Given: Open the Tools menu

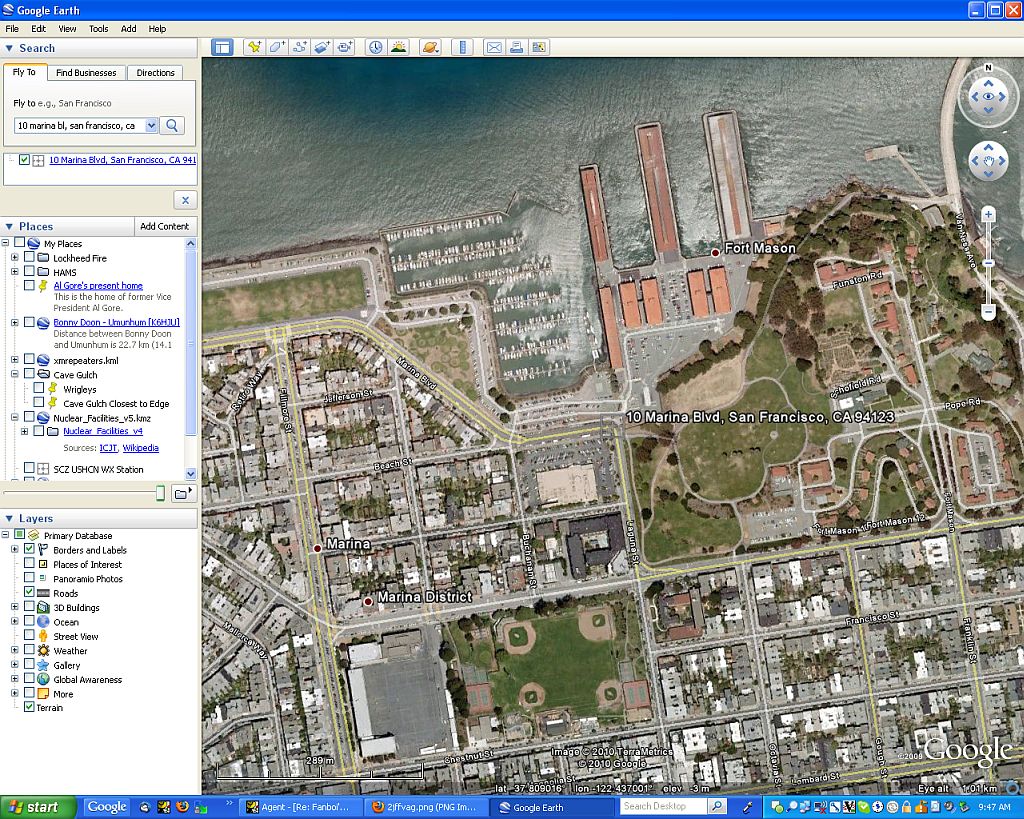Looking at the screenshot, I should (98, 29).
